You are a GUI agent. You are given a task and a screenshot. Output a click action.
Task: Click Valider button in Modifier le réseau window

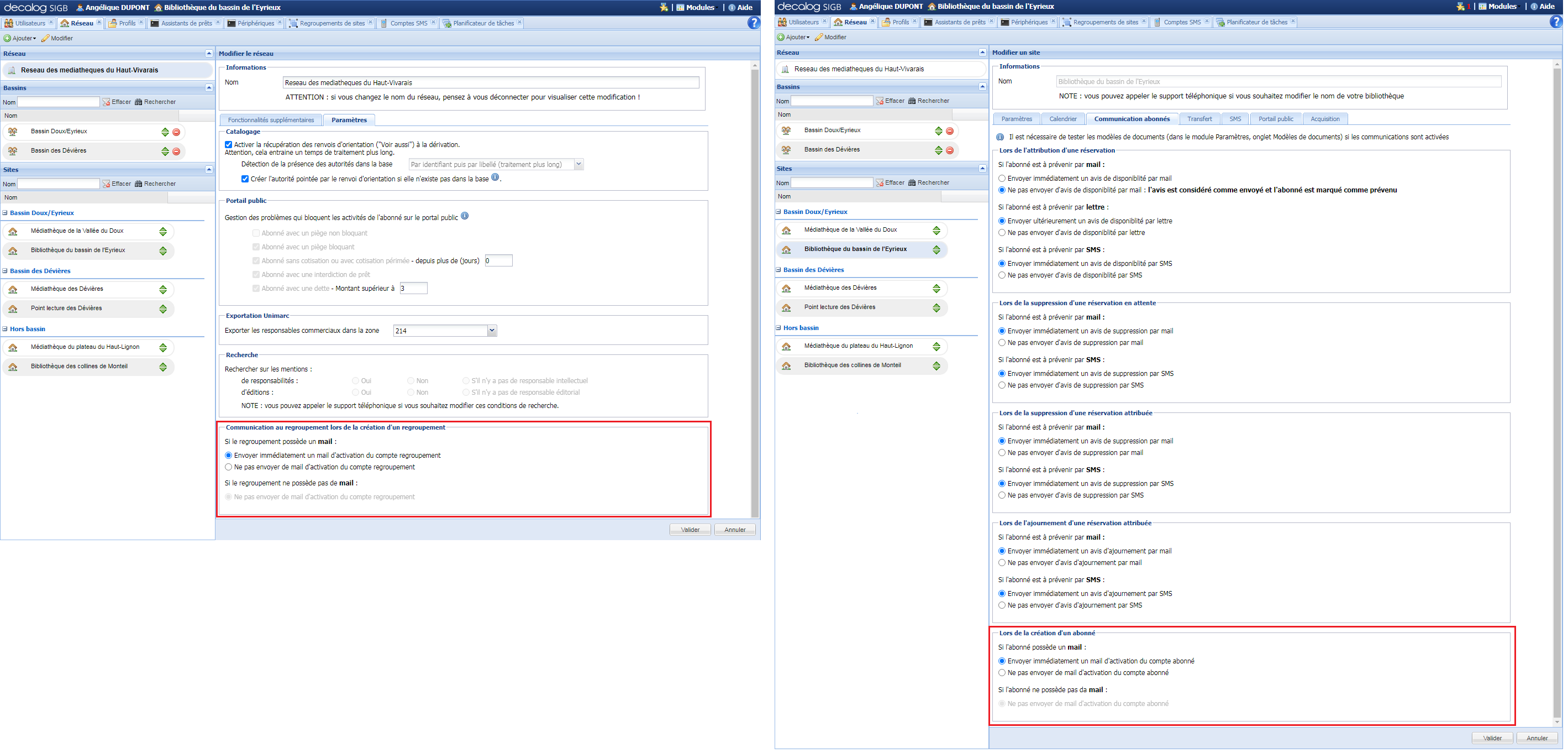[690, 530]
